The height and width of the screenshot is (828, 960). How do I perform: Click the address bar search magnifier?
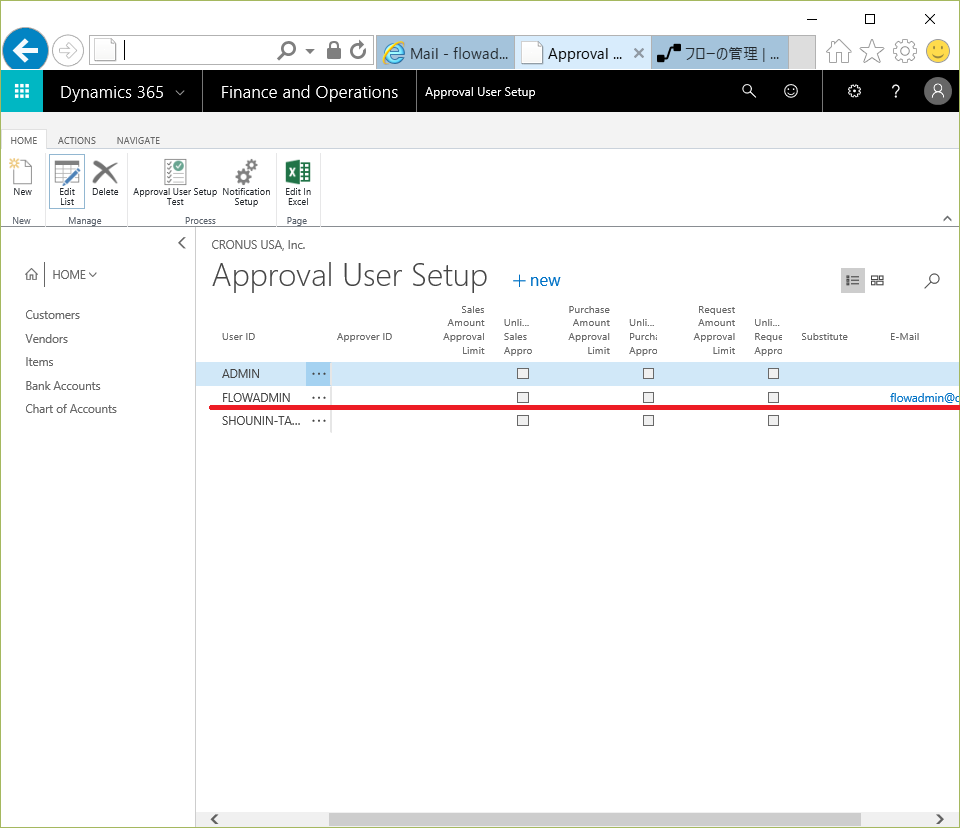tap(286, 50)
